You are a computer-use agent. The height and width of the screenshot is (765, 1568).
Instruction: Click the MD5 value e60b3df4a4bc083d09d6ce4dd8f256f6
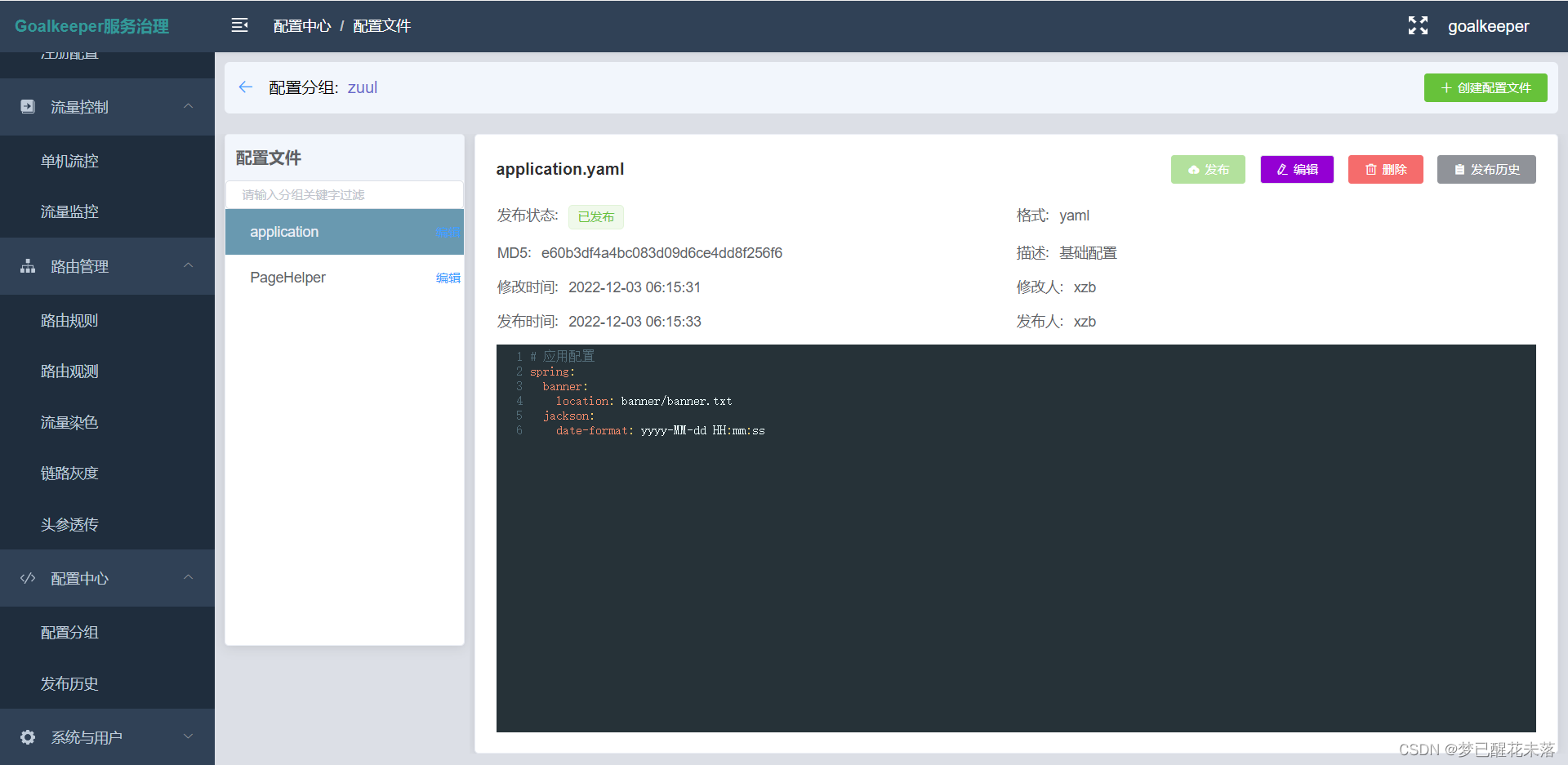661,253
